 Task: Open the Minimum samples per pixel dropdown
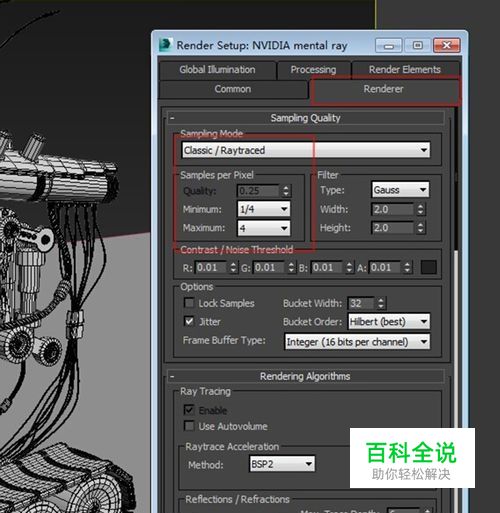point(264,209)
